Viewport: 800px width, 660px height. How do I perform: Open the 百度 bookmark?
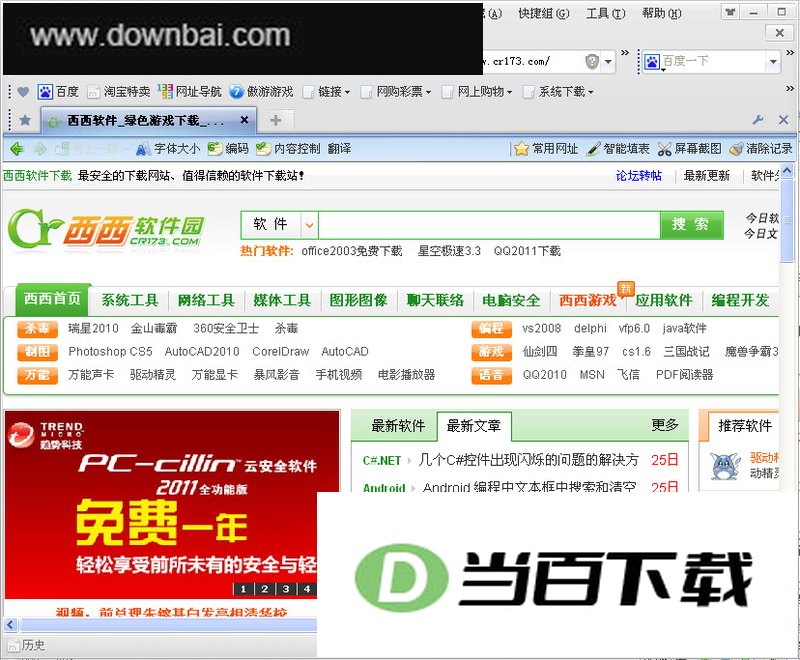pos(59,92)
